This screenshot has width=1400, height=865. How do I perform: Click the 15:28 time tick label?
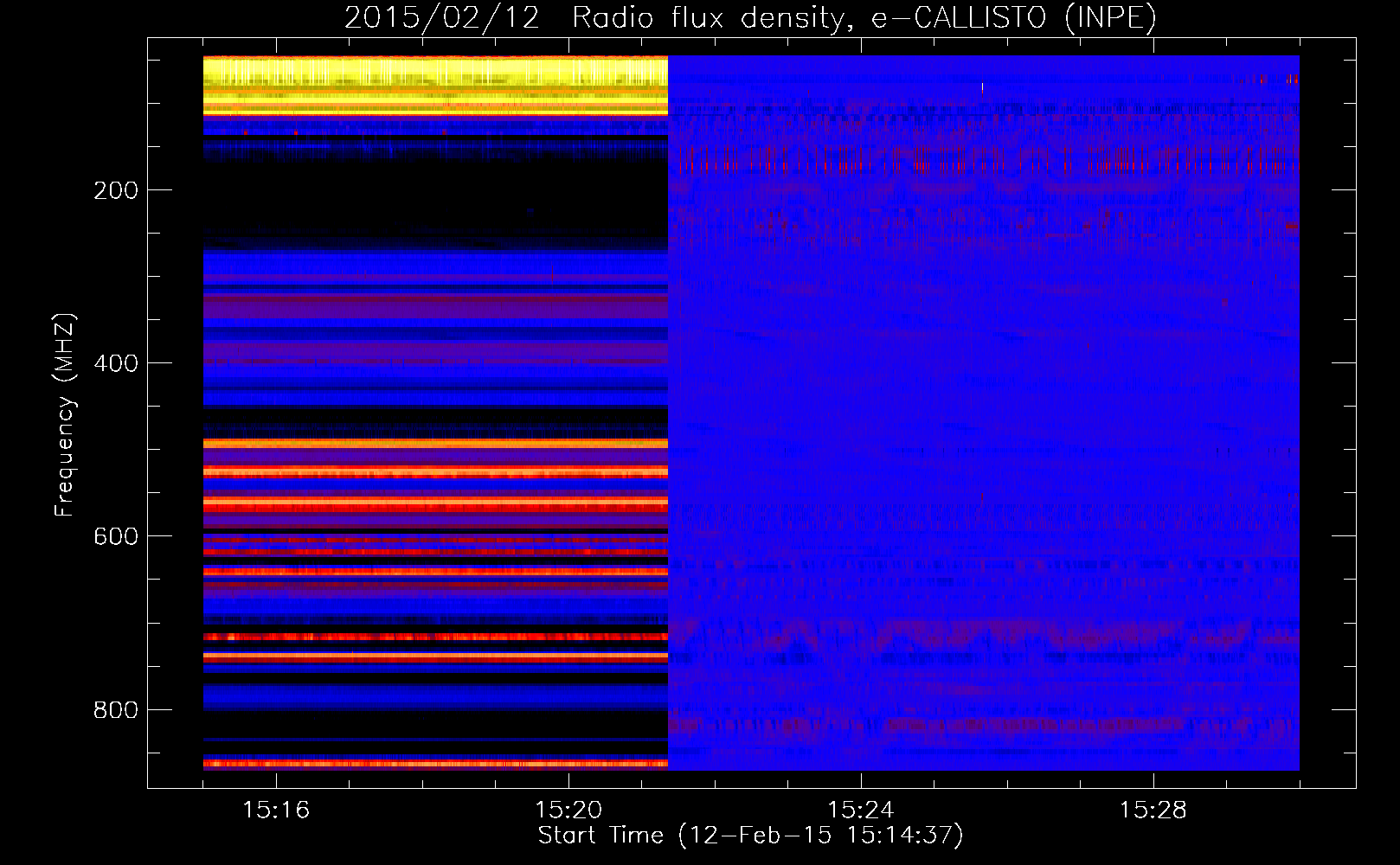[1153, 811]
